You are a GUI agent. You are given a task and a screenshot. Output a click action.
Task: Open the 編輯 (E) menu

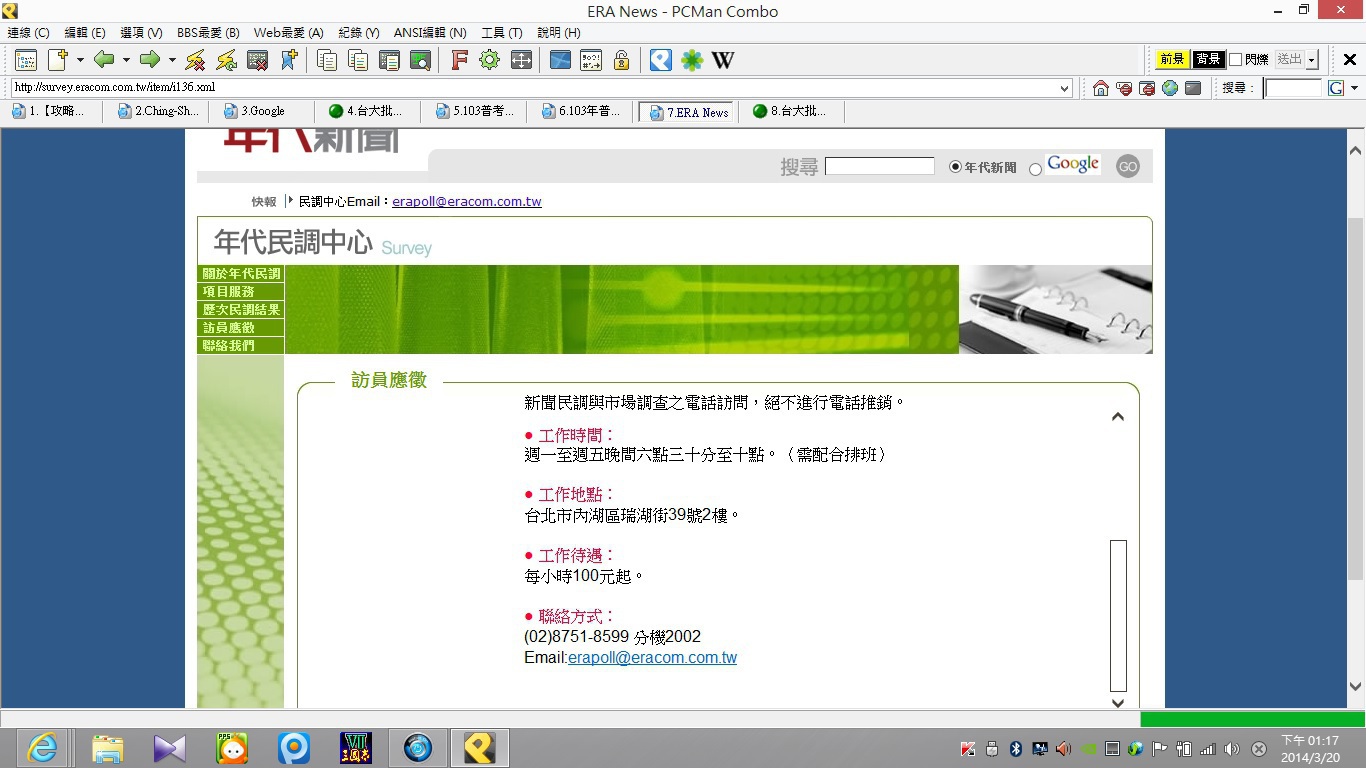coord(85,33)
